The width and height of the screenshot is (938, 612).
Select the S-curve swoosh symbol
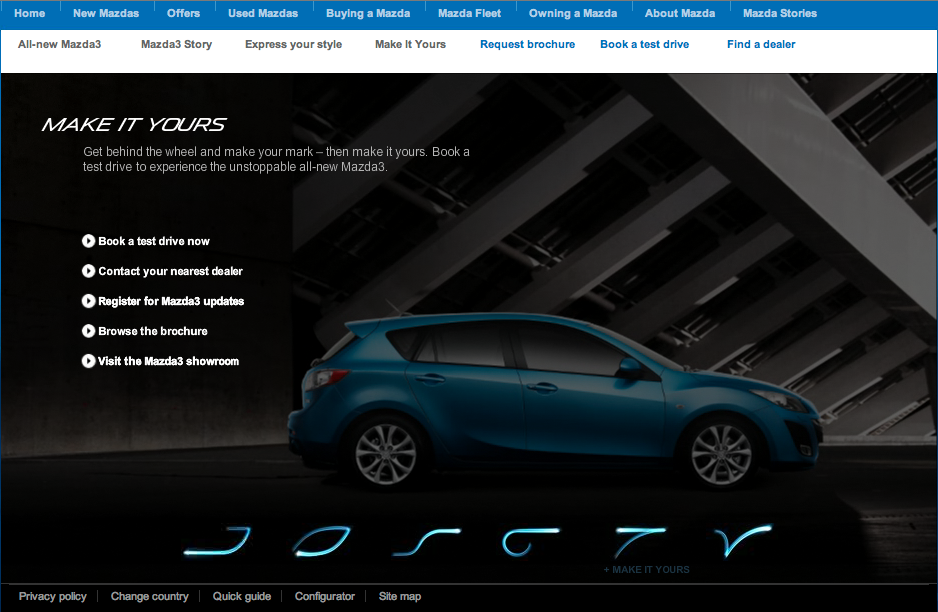pyautogui.click(x=427, y=541)
